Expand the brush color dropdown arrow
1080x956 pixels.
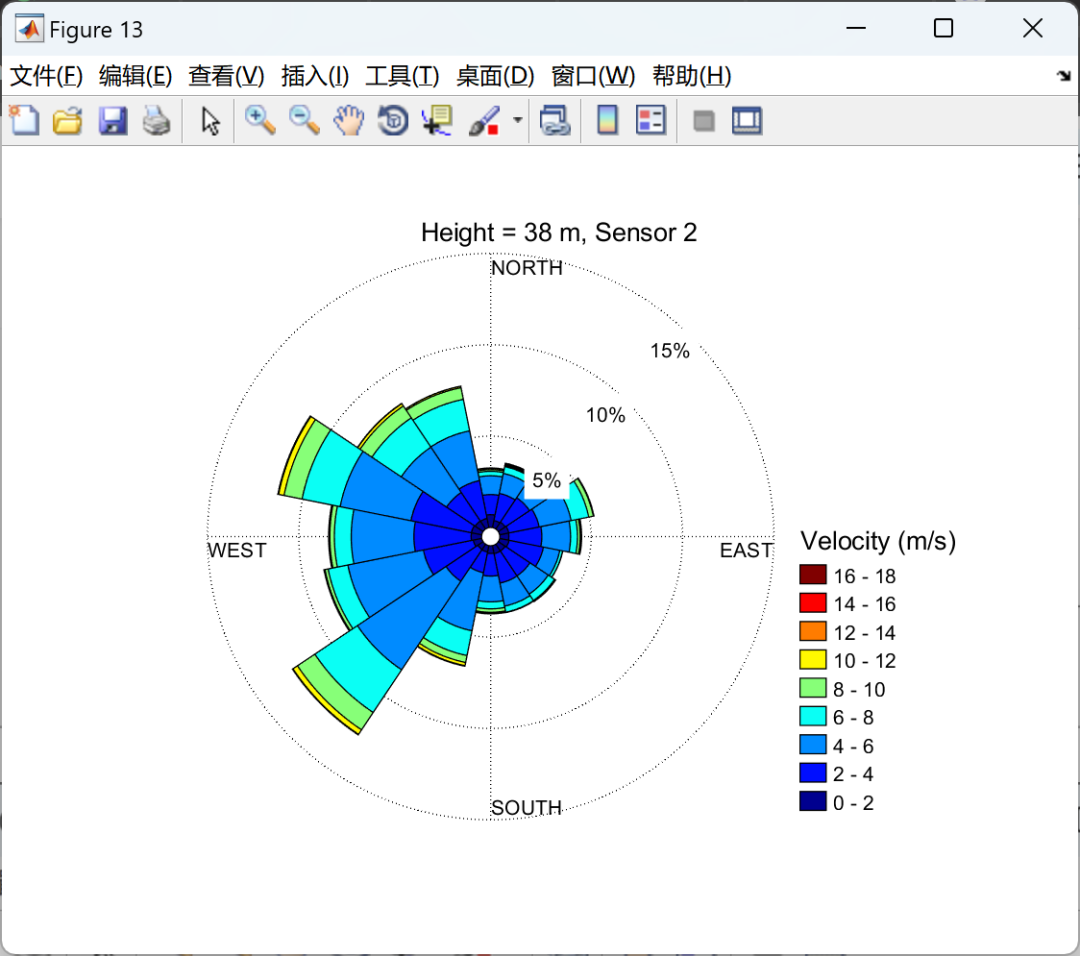pos(517,121)
